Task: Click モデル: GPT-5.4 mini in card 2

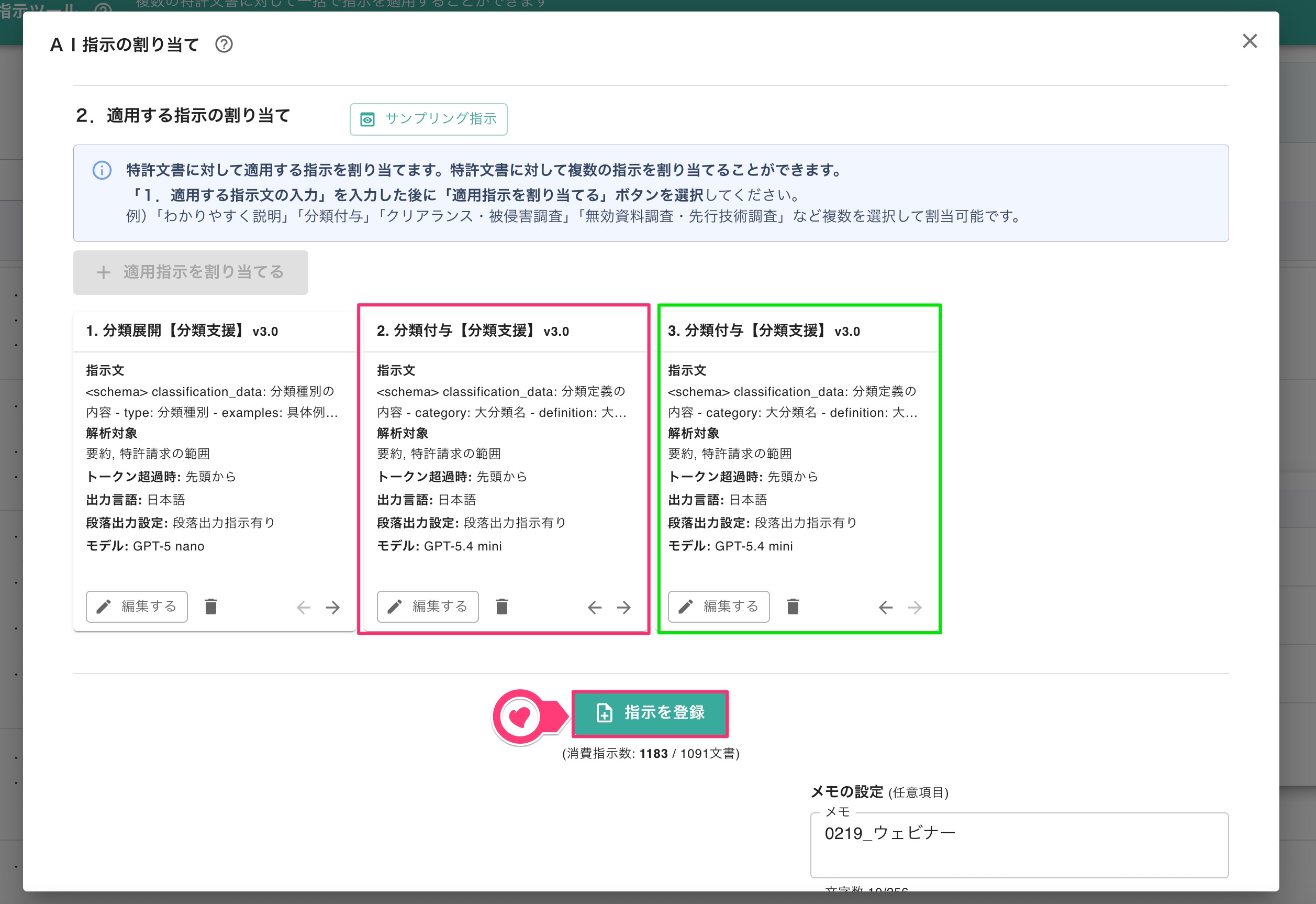Action: [x=439, y=546]
